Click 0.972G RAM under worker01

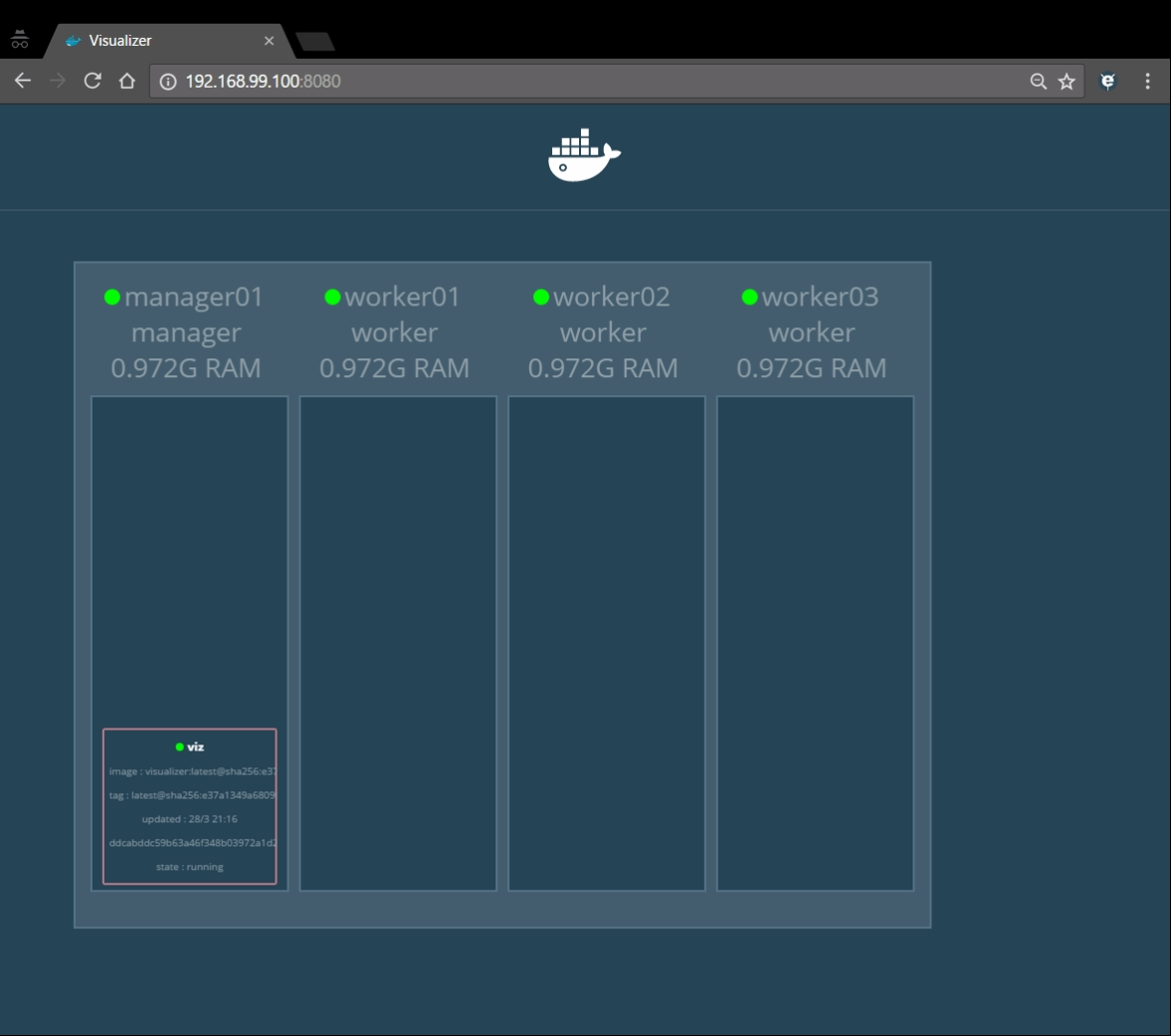coord(394,368)
